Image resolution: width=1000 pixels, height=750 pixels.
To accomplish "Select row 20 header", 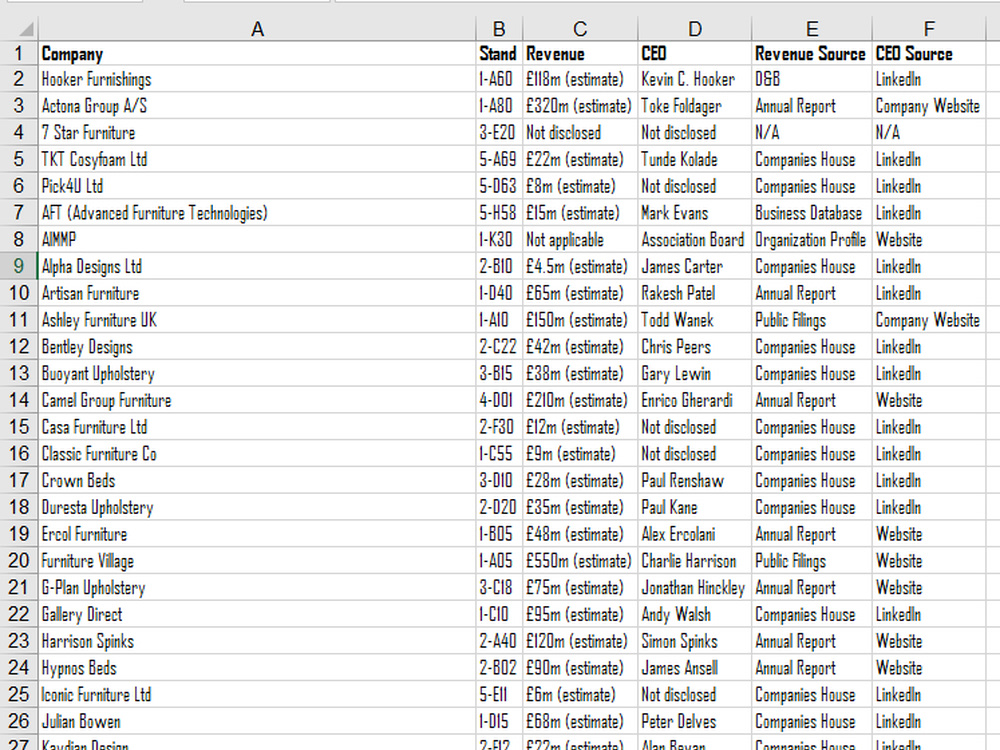I will pyautogui.click(x=18, y=561).
